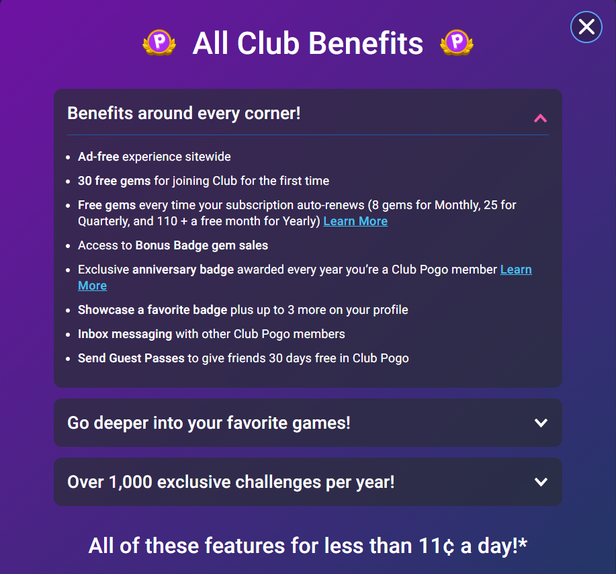Open Learn More link about subscription auto-renew gems
The height and width of the screenshot is (574, 616).
click(356, 221)
